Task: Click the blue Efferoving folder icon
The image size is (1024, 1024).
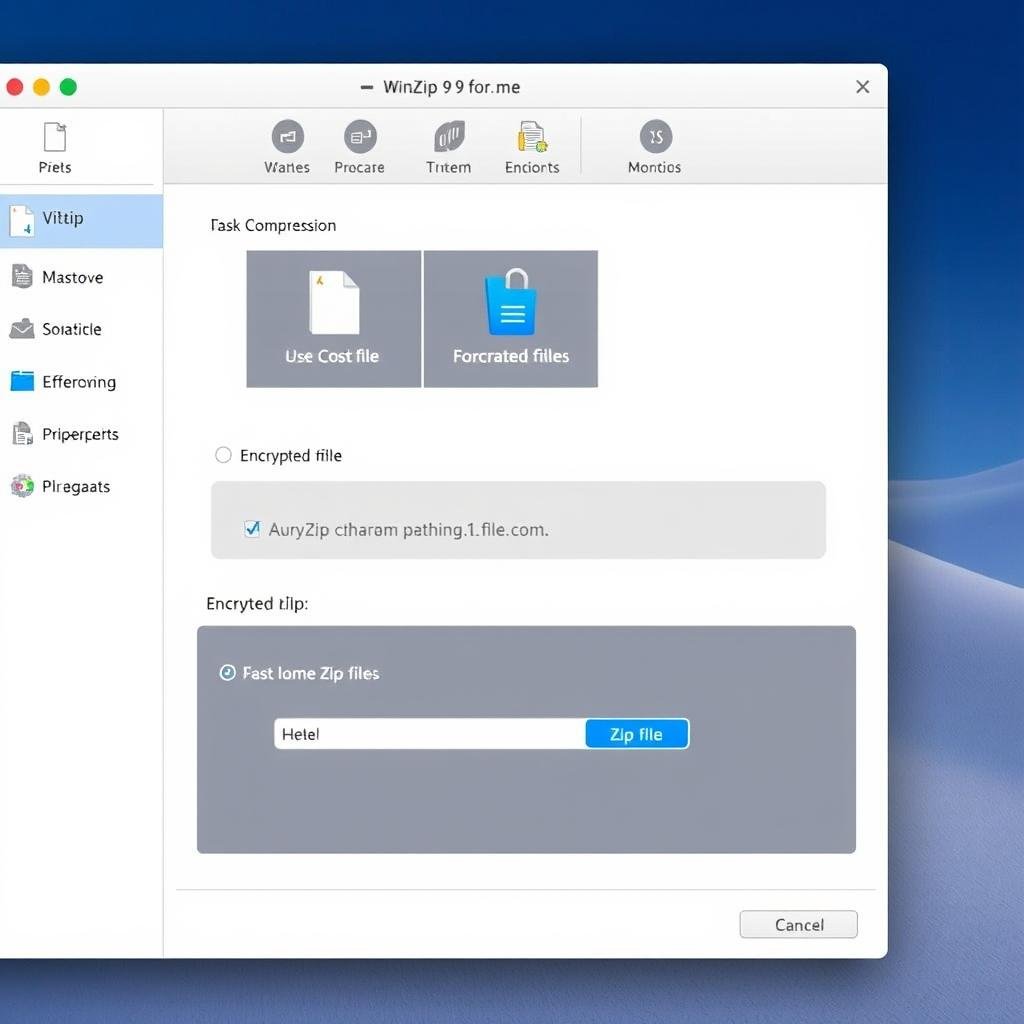Action: 22,381
